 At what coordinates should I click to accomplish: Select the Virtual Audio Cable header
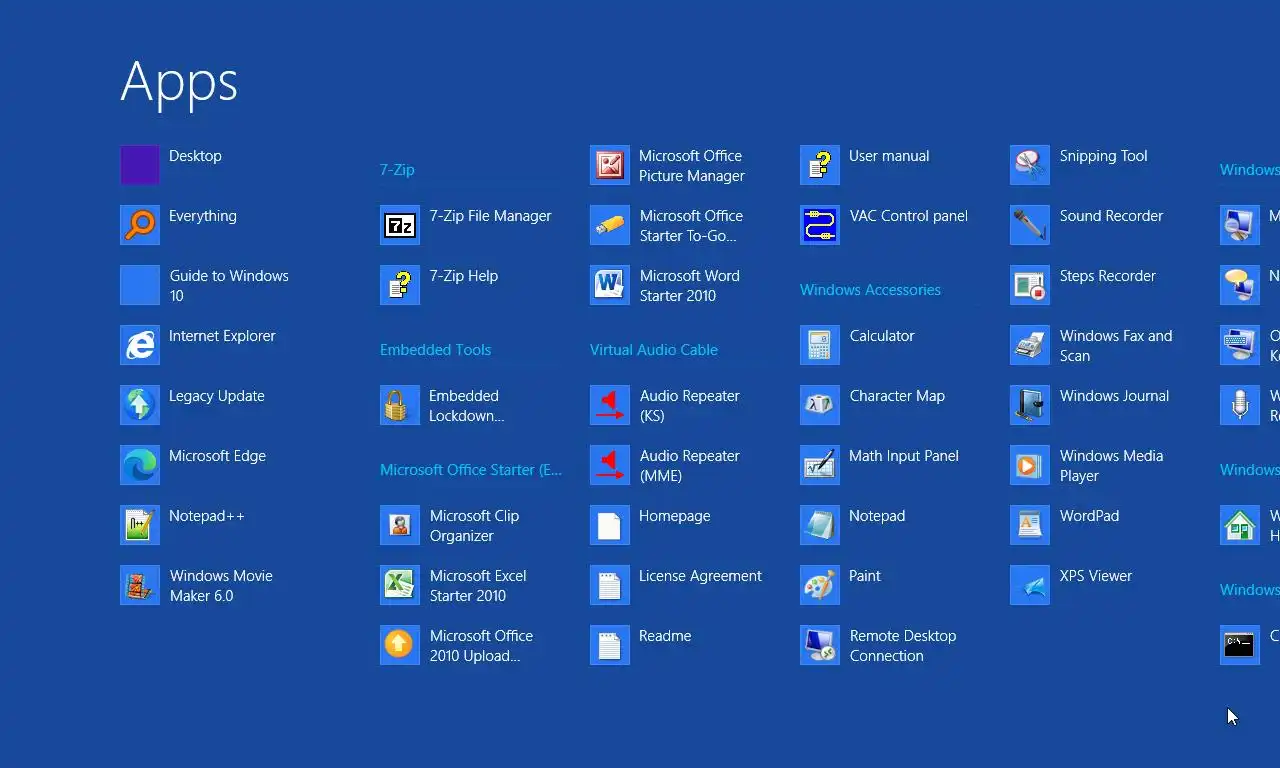654,350
